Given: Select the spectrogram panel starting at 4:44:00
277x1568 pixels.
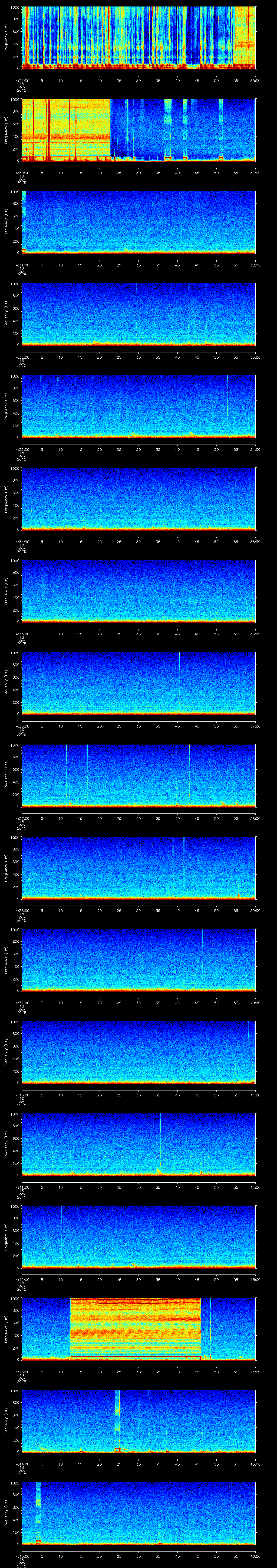Looking at the screenshot, I should coord(138,1421).
